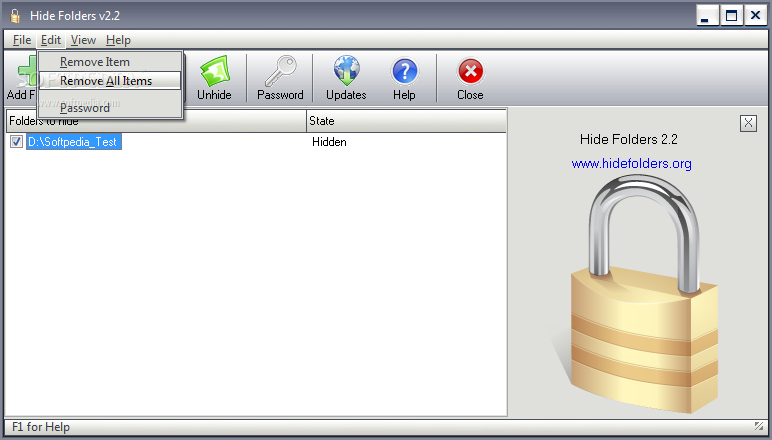Open the Password key toolbar icon

coord(280,71)
